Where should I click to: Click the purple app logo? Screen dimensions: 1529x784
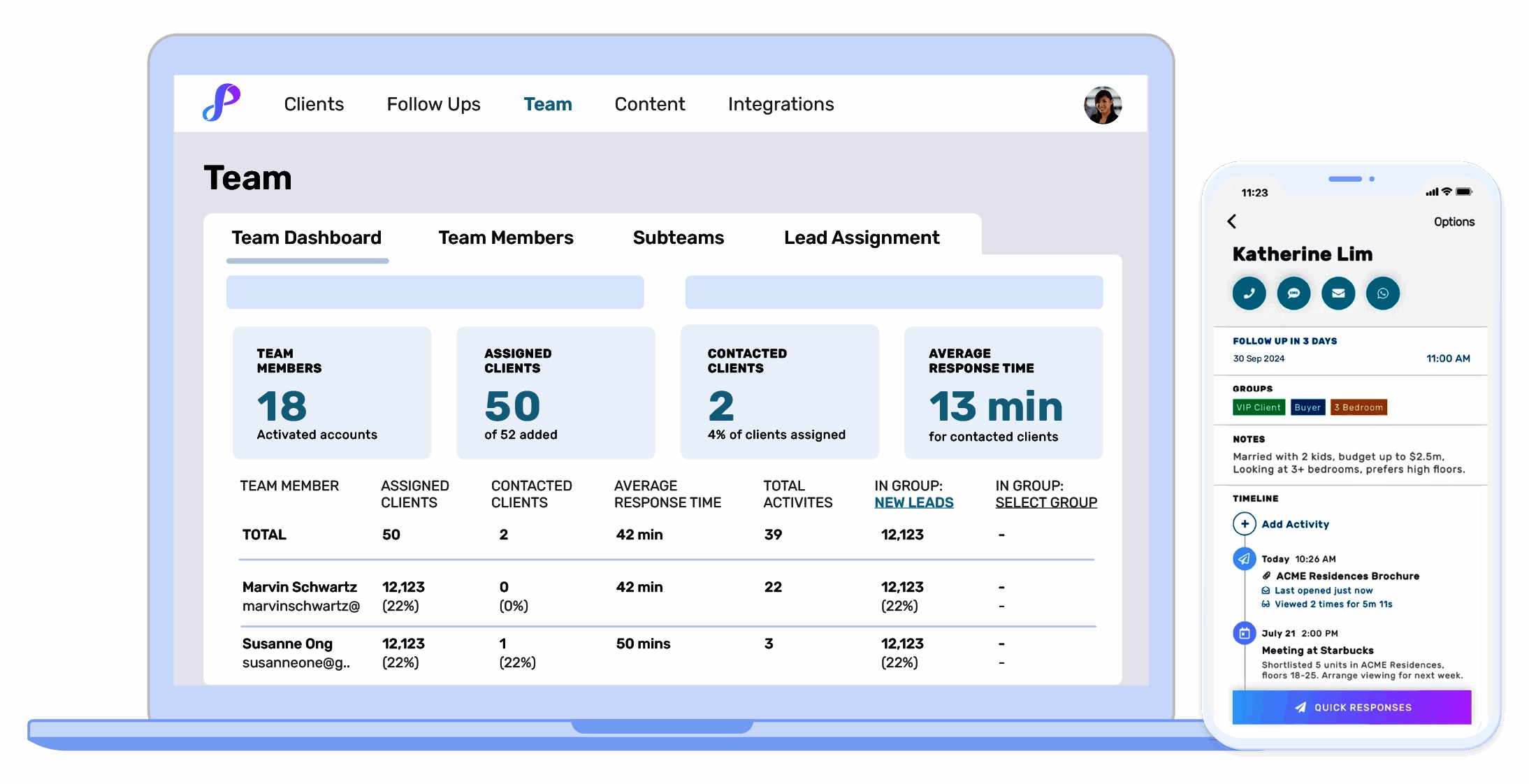coord(221,103)
